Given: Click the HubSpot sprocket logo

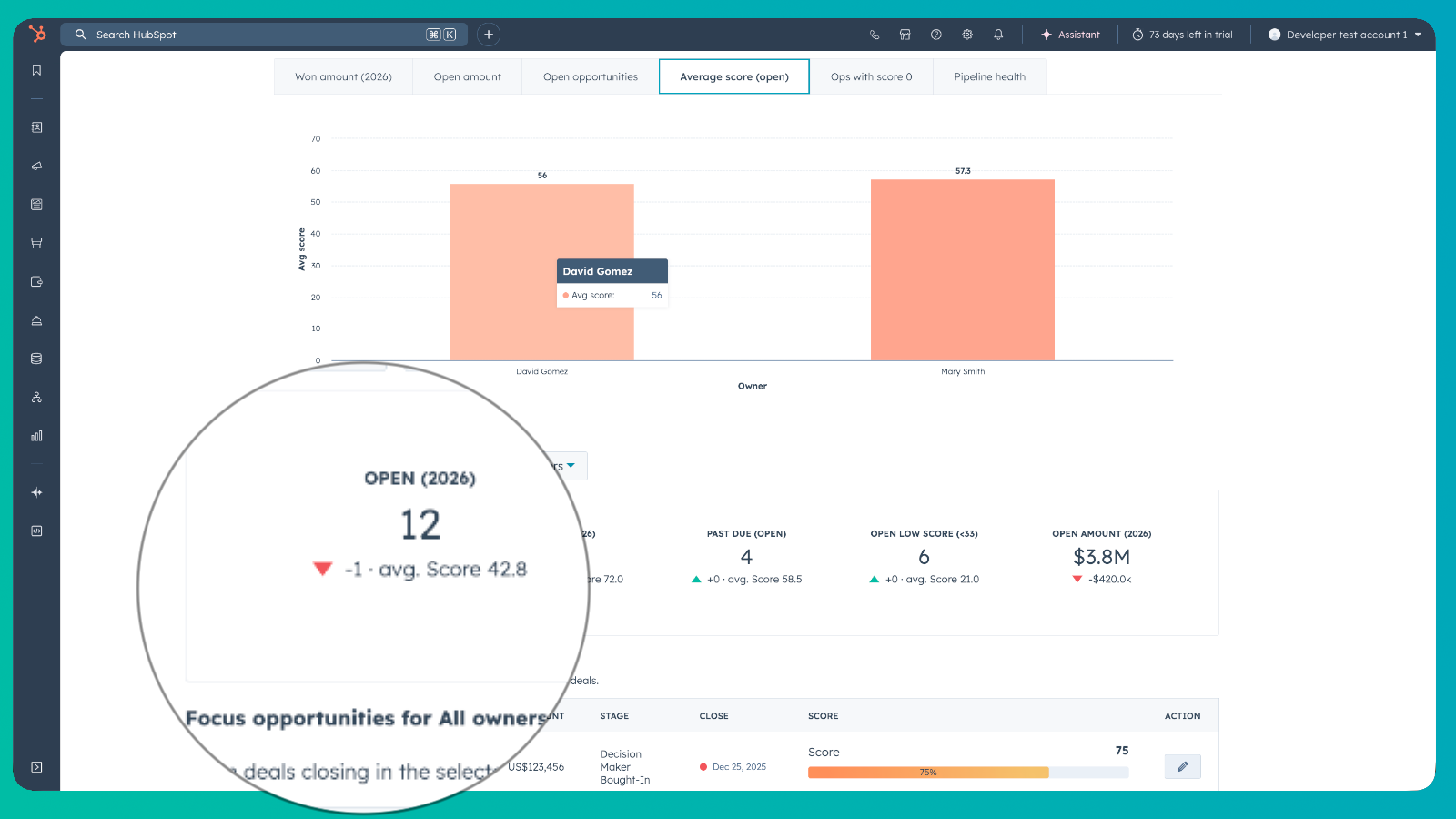Looking at the screenshot, I should [36, 34].
